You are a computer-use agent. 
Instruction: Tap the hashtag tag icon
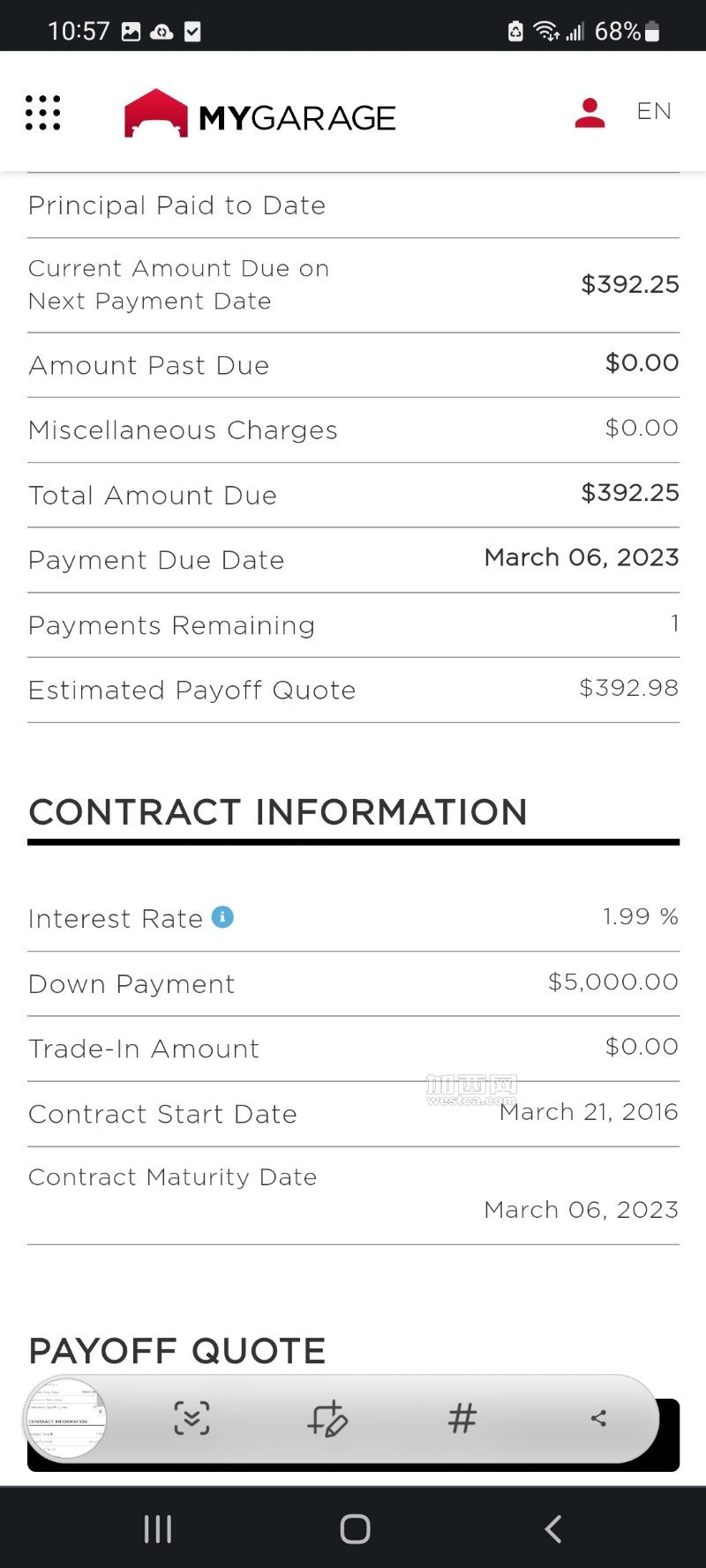pyautogui.click(x=462, y=1418)
